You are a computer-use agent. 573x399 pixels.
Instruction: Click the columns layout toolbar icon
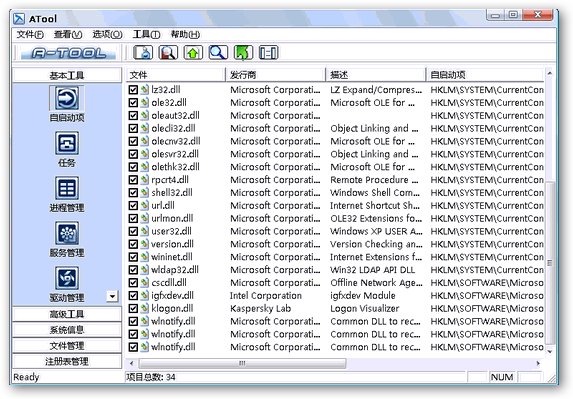point(269,52)
